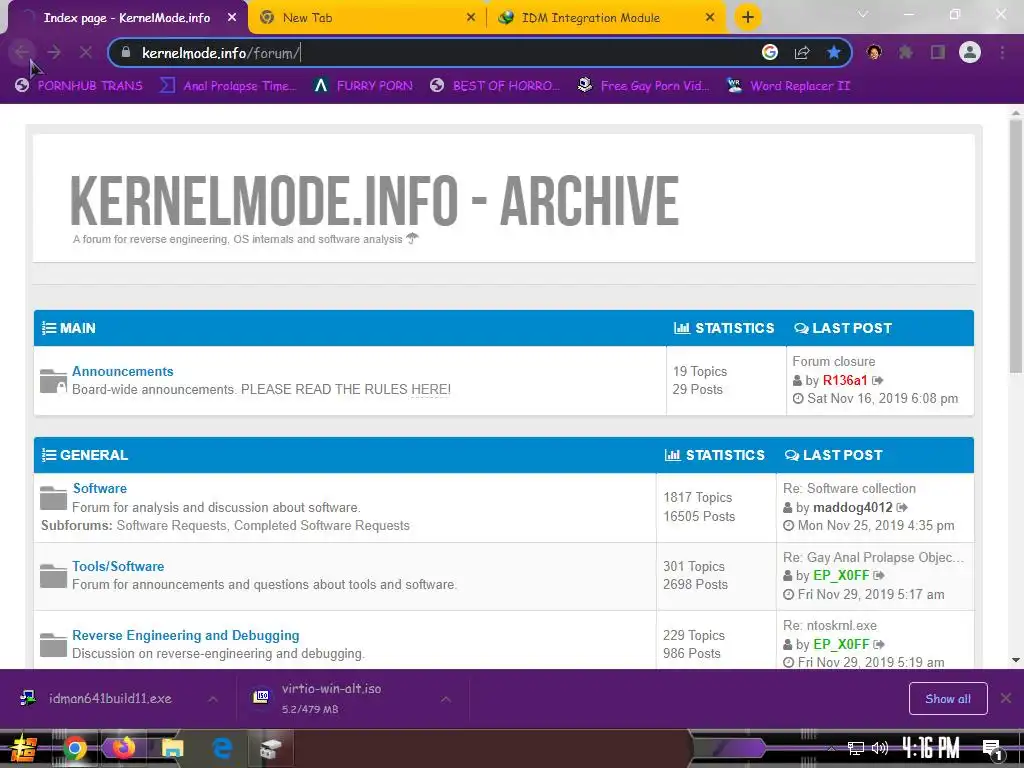Close the New Tab tab

coord(471,18)
